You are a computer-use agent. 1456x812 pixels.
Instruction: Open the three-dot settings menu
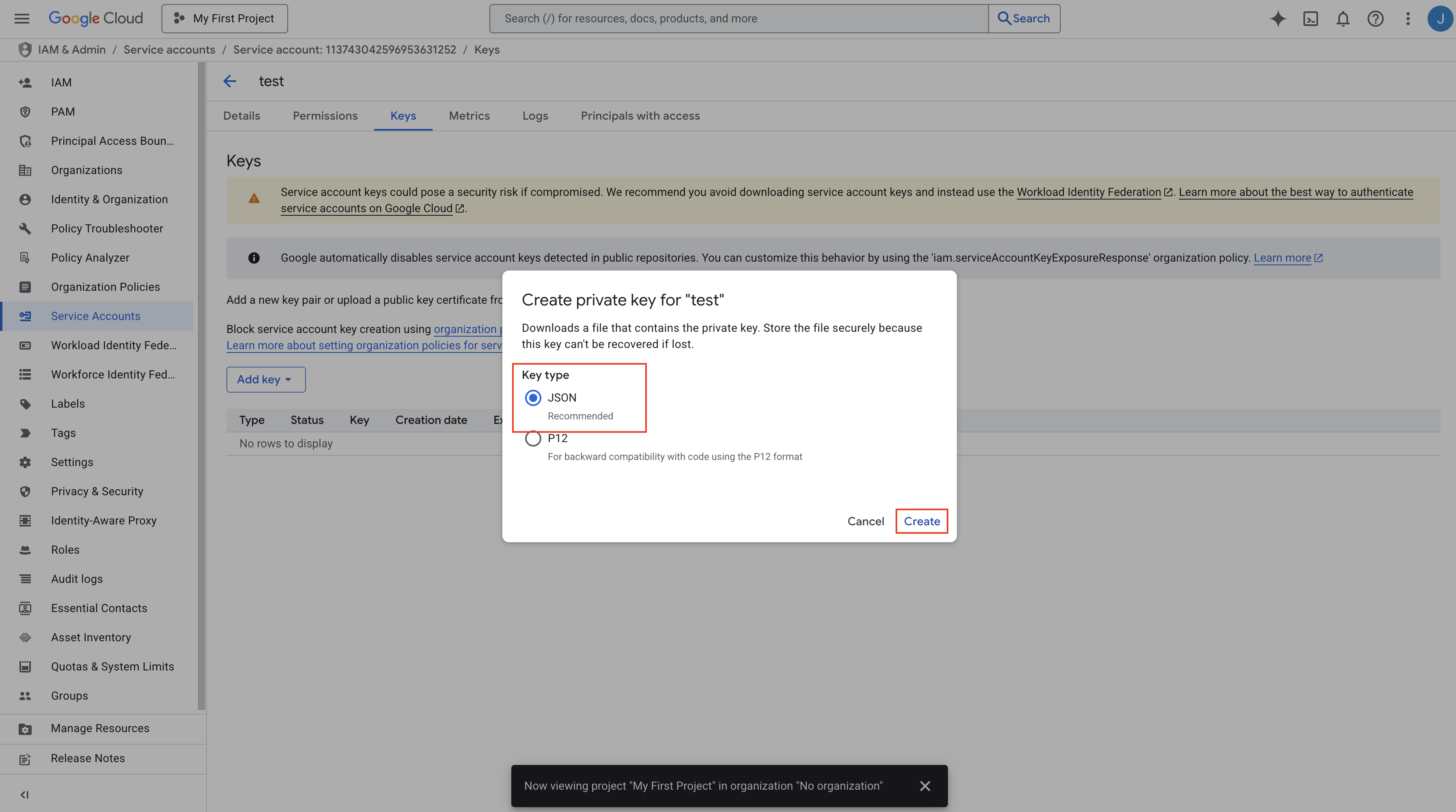1408,19
